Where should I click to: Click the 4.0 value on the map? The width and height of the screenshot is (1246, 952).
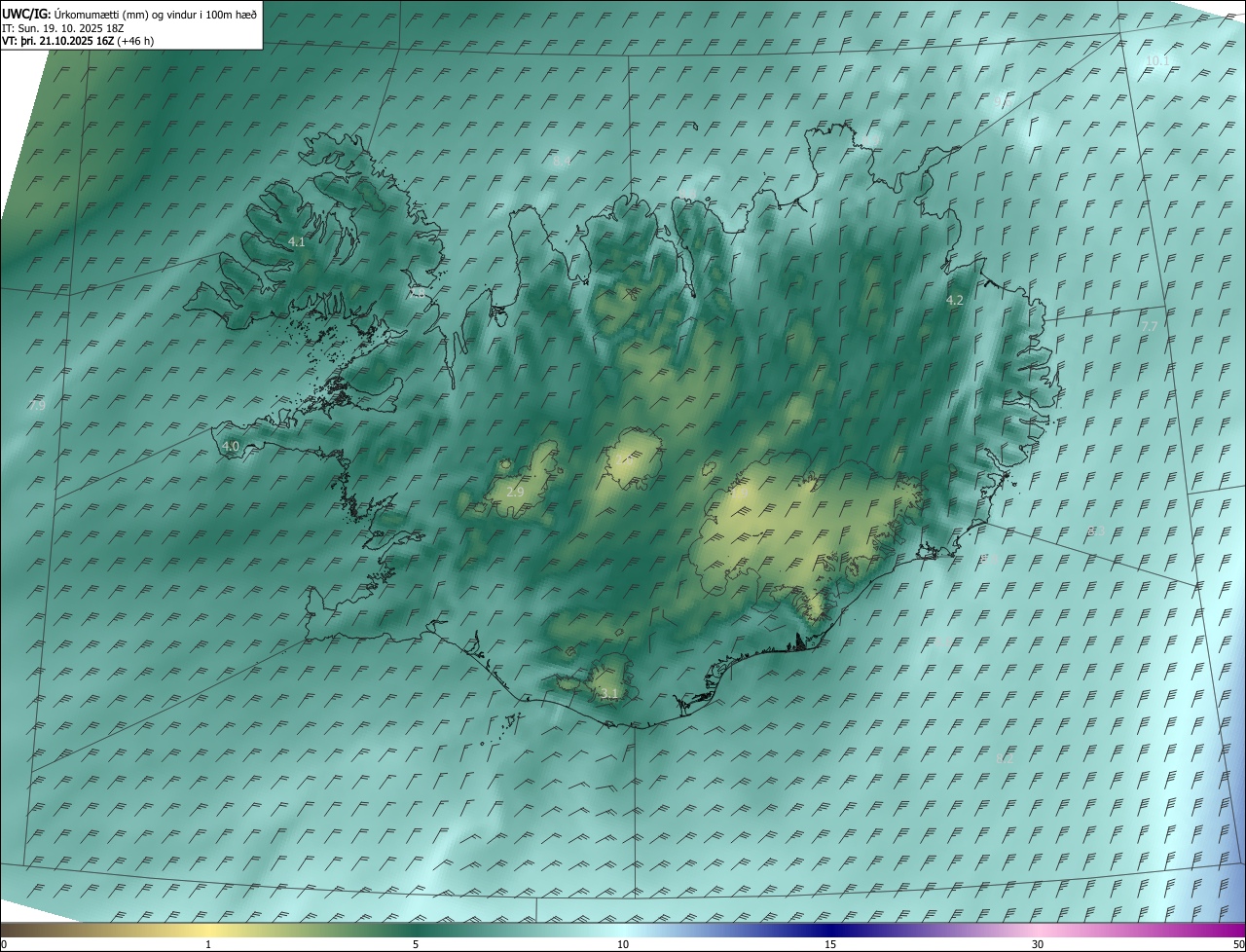pyautogui.click(x=231, y=446)
